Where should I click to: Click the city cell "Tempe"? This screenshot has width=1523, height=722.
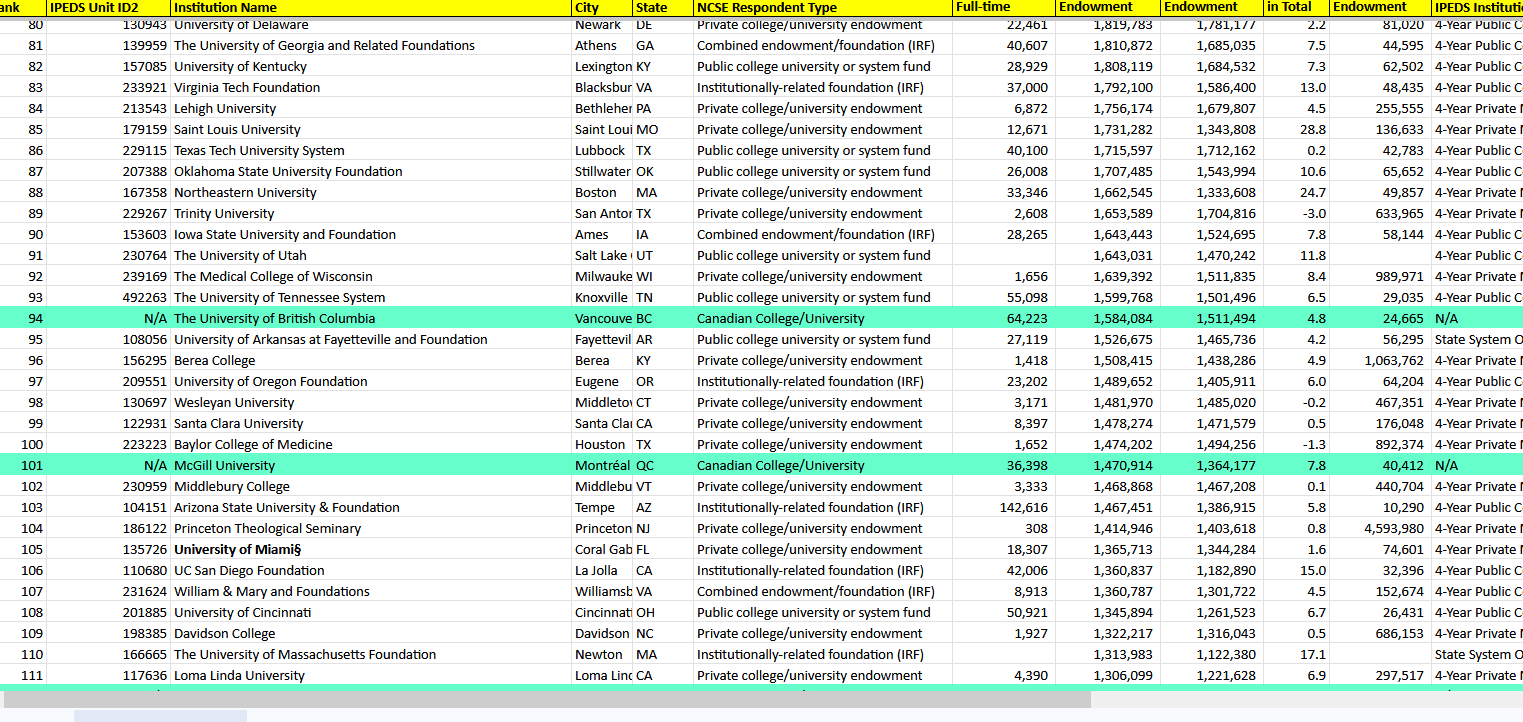coord(602,508)
